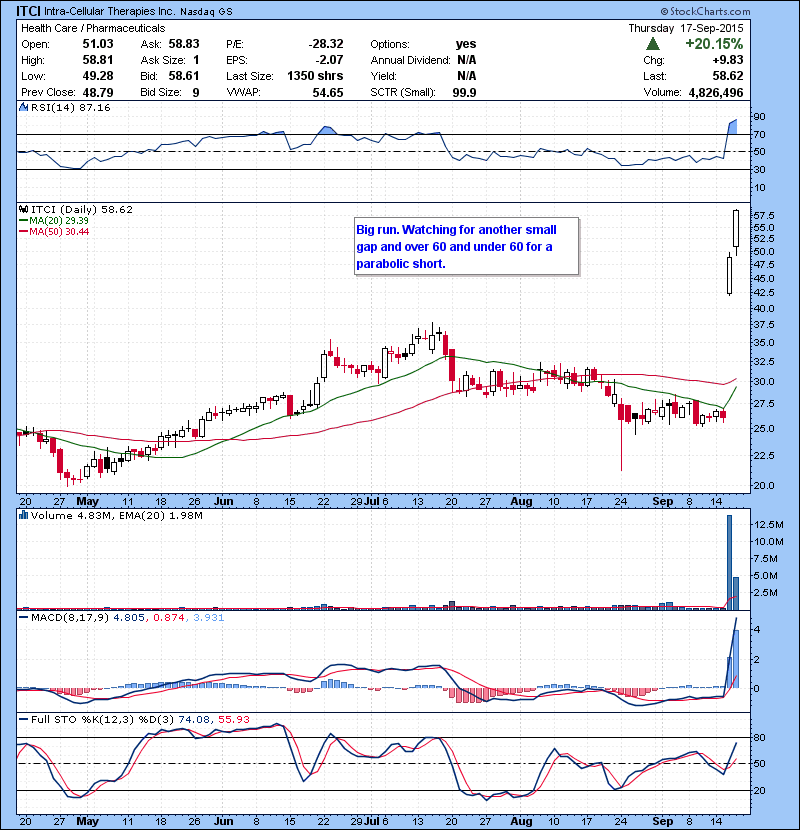Click the 12.5M label on volume axis
The image size is (800, 830).
click(x=768, y=525)
